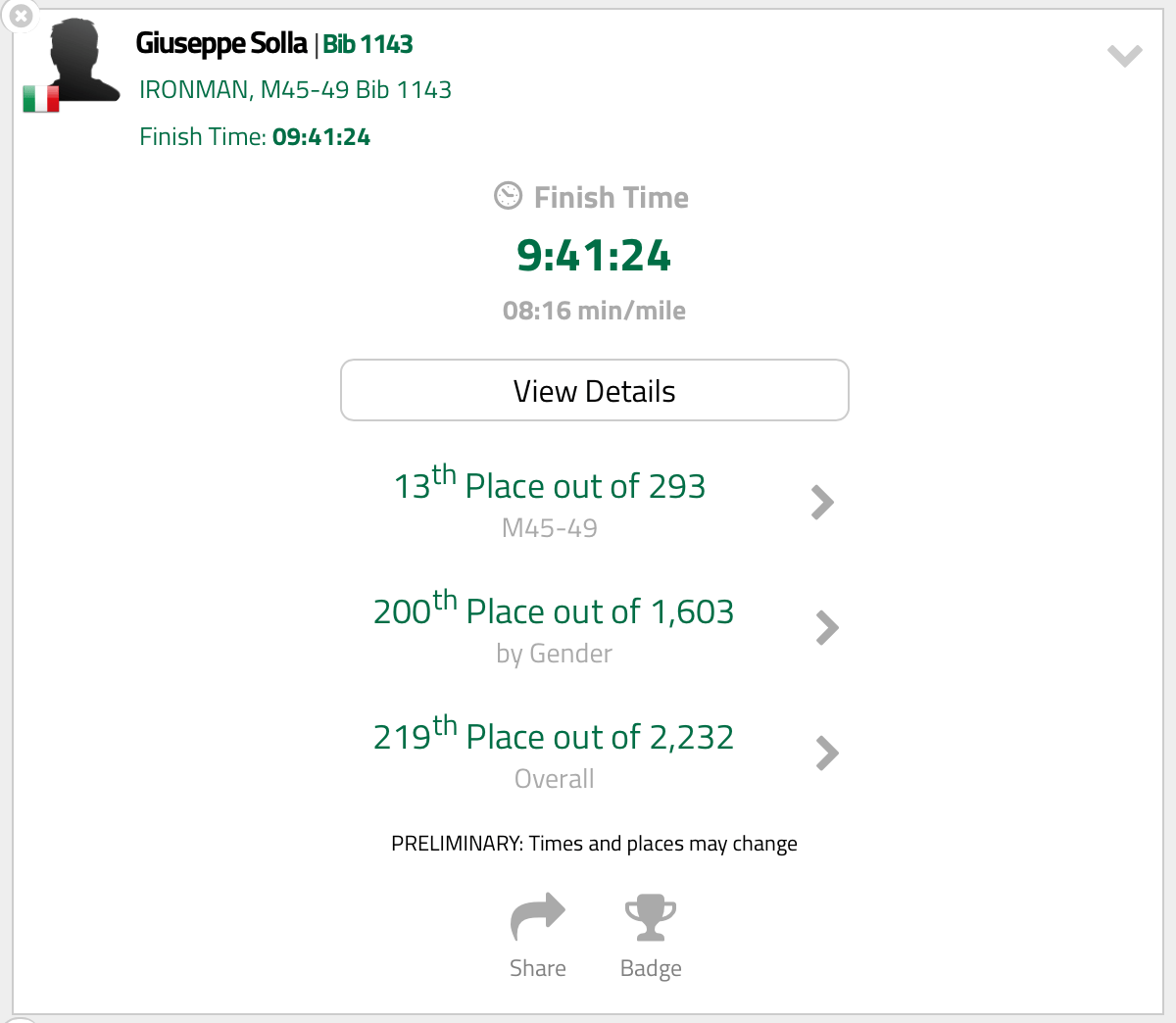
Task: Click the Bib 1143 header link
Action: (367, 44)
